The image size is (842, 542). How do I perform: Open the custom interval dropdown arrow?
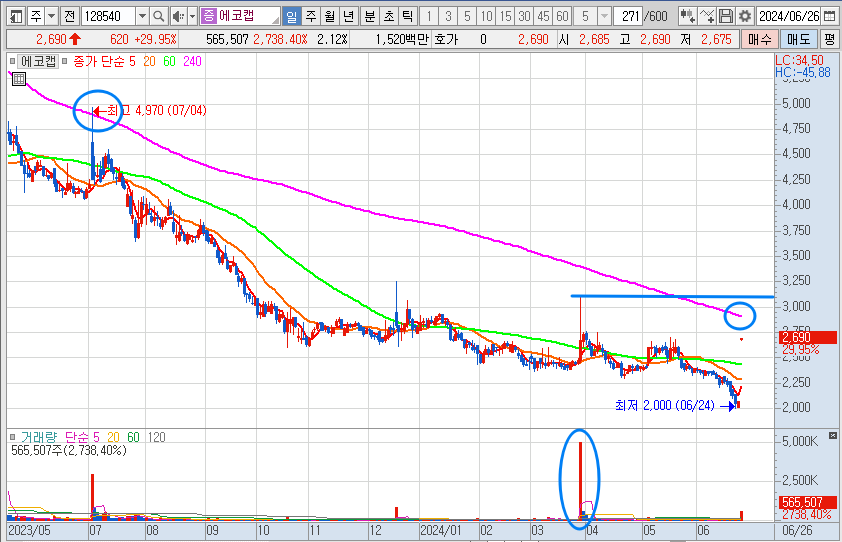[605, 16]
